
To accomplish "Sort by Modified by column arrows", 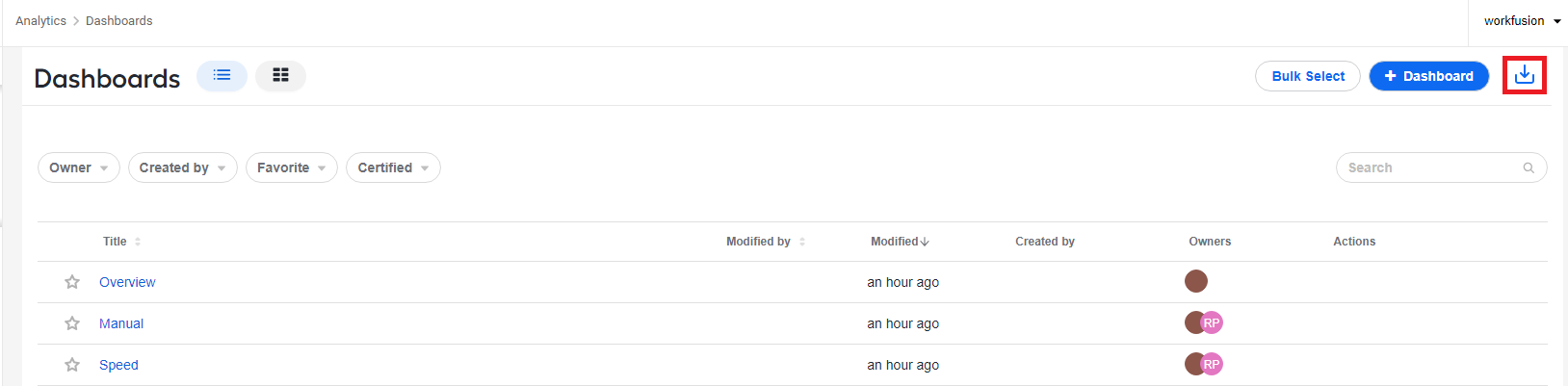I will click(x=802, y=242).
